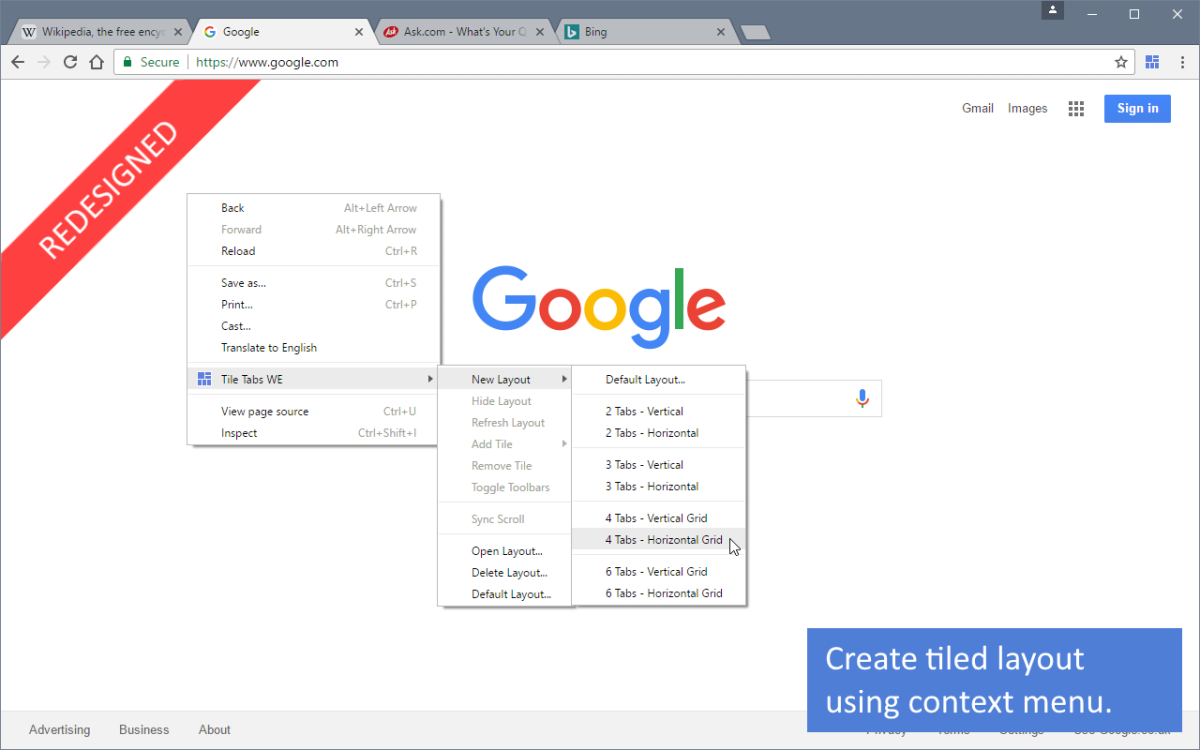Choose View page source in context menu

click(265, 411)
